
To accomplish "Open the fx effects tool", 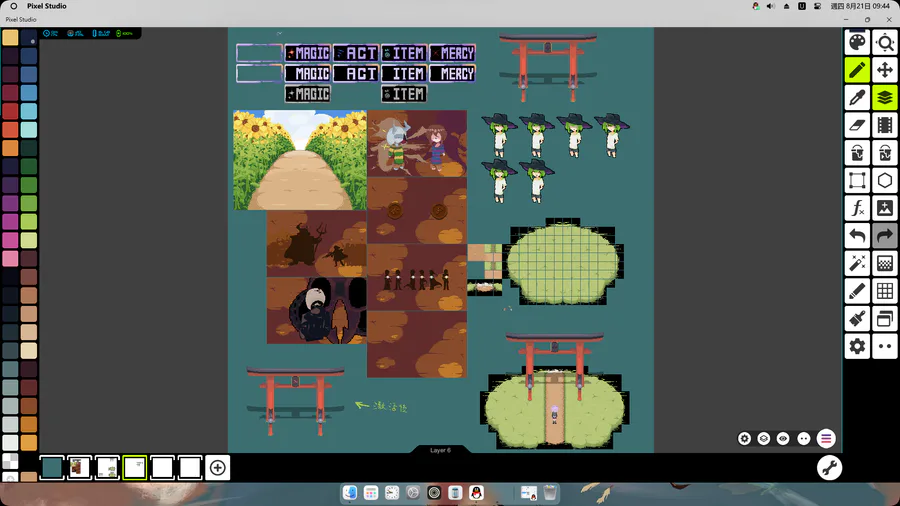I will click(857, 208).
